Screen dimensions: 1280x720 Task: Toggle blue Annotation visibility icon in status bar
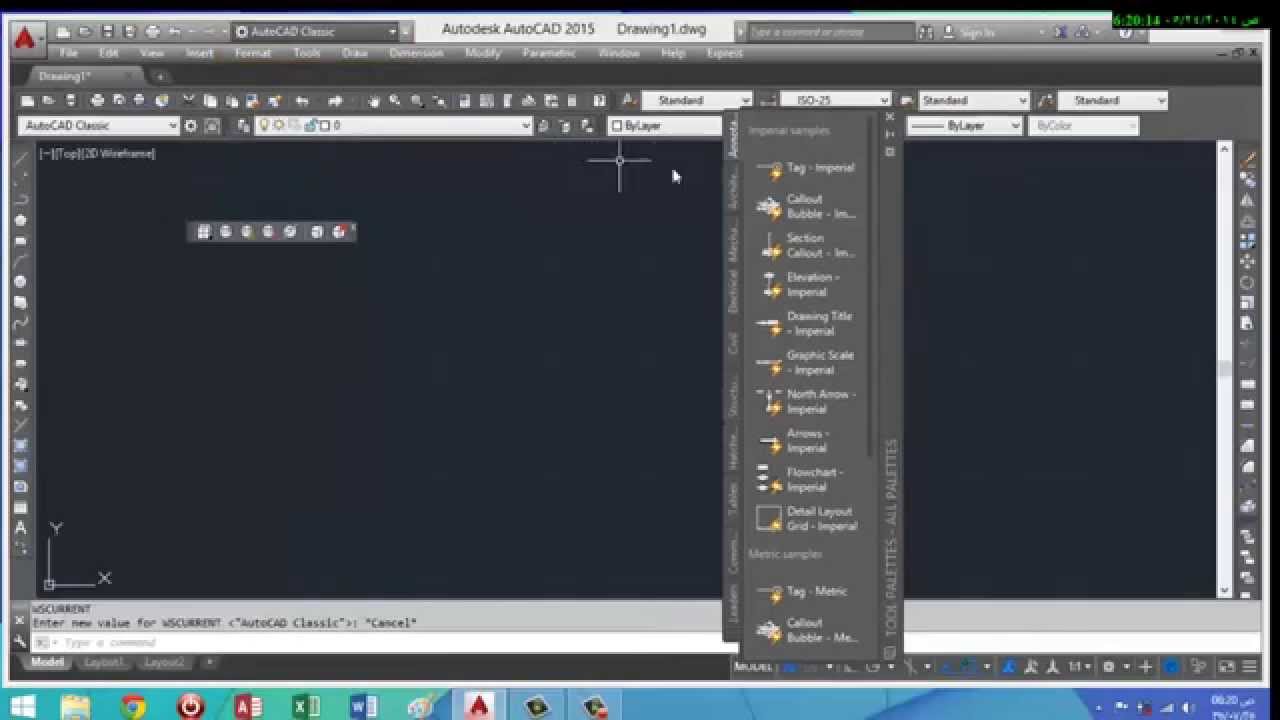[x=1009, y=666]
